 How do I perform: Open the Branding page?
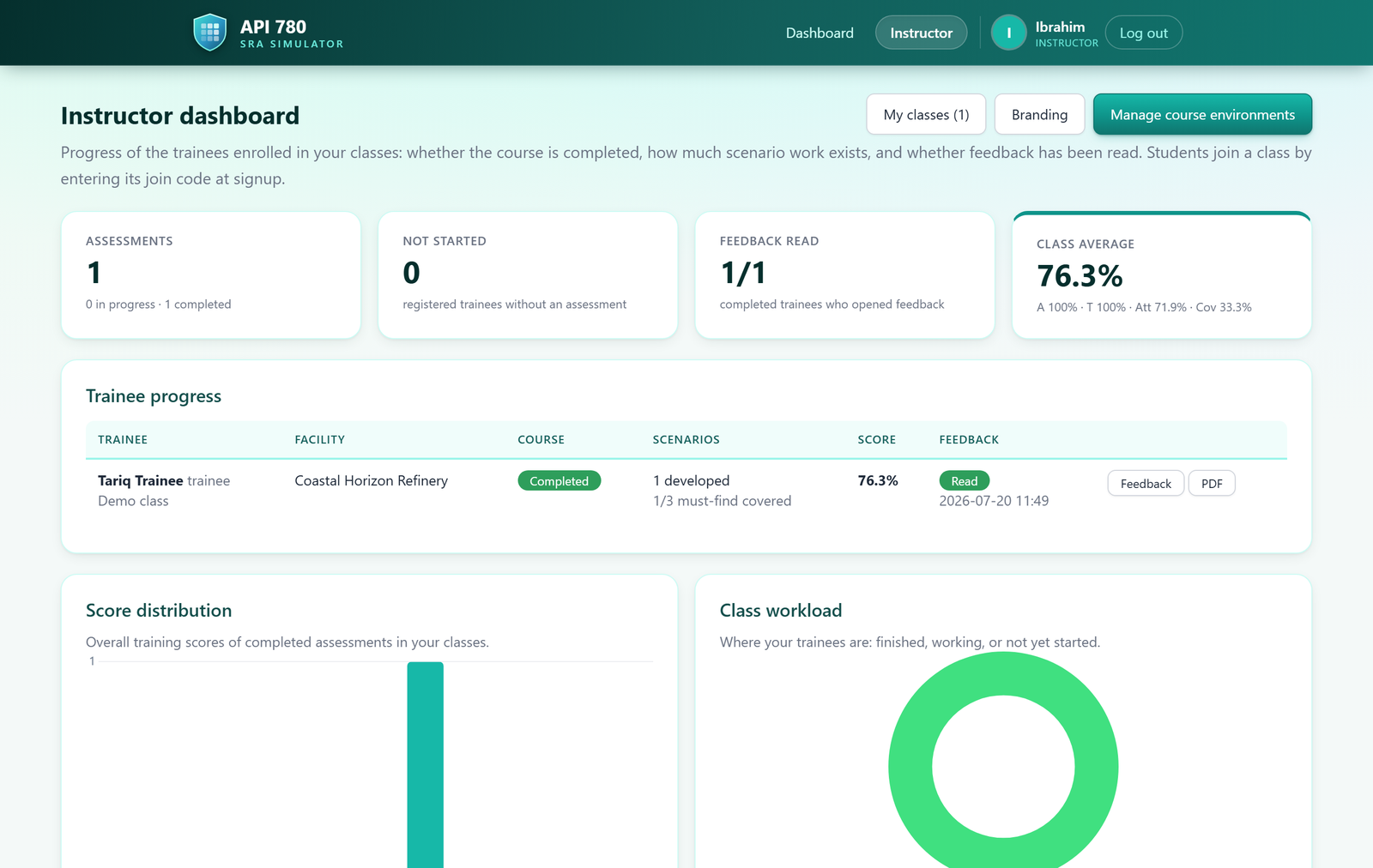[x=1039, y=114]
